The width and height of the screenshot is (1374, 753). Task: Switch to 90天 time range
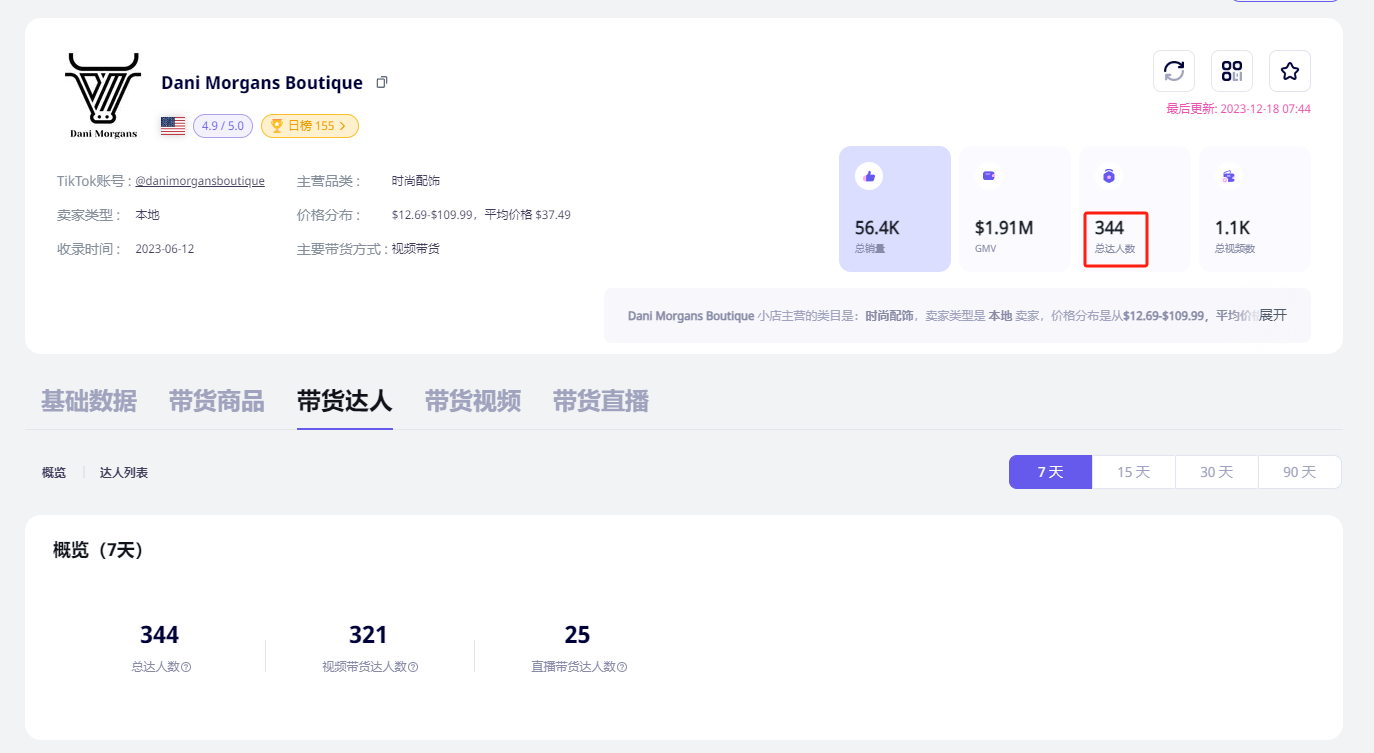(x=1299, y=472)
